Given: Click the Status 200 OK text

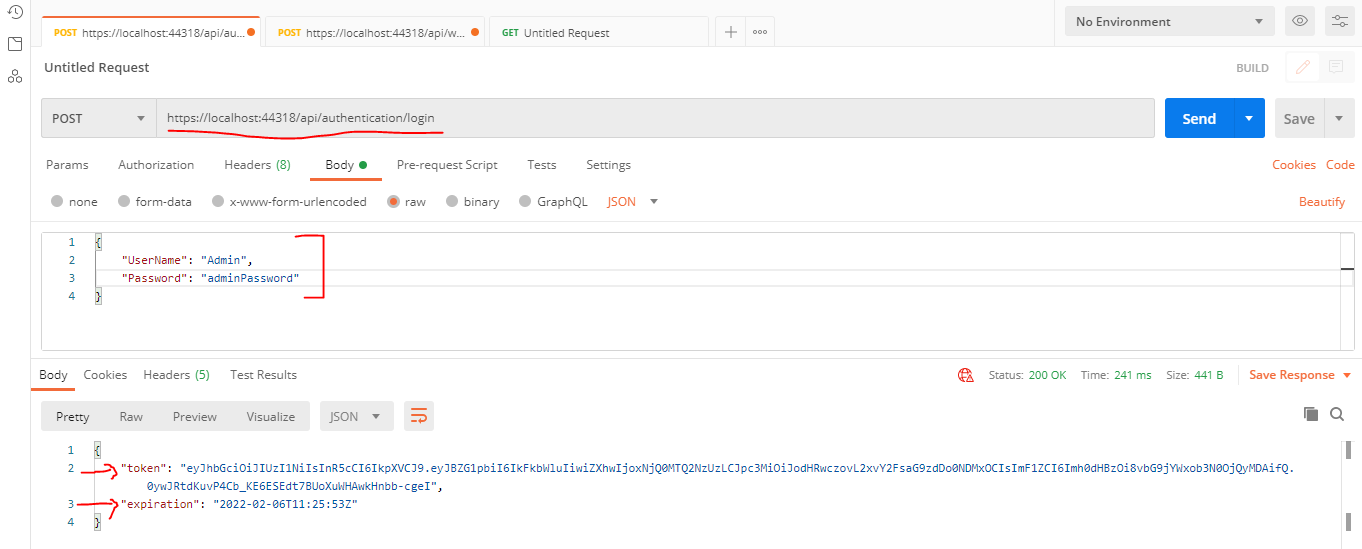Looking at the screenshot, I should (x=1027, y=375).
